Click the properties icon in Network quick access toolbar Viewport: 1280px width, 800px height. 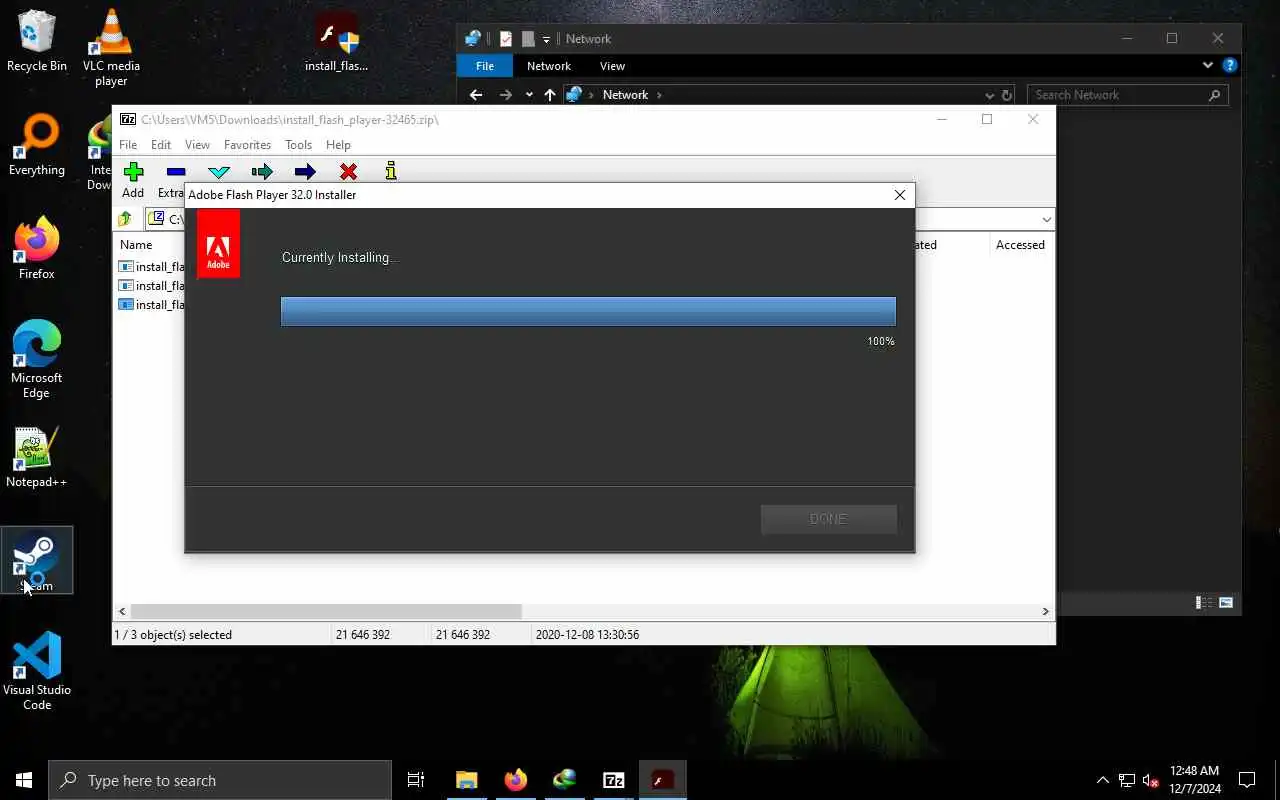[506, 39]
